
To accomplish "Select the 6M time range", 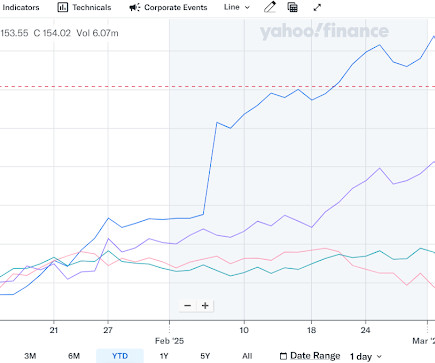I will click(74, 356).
